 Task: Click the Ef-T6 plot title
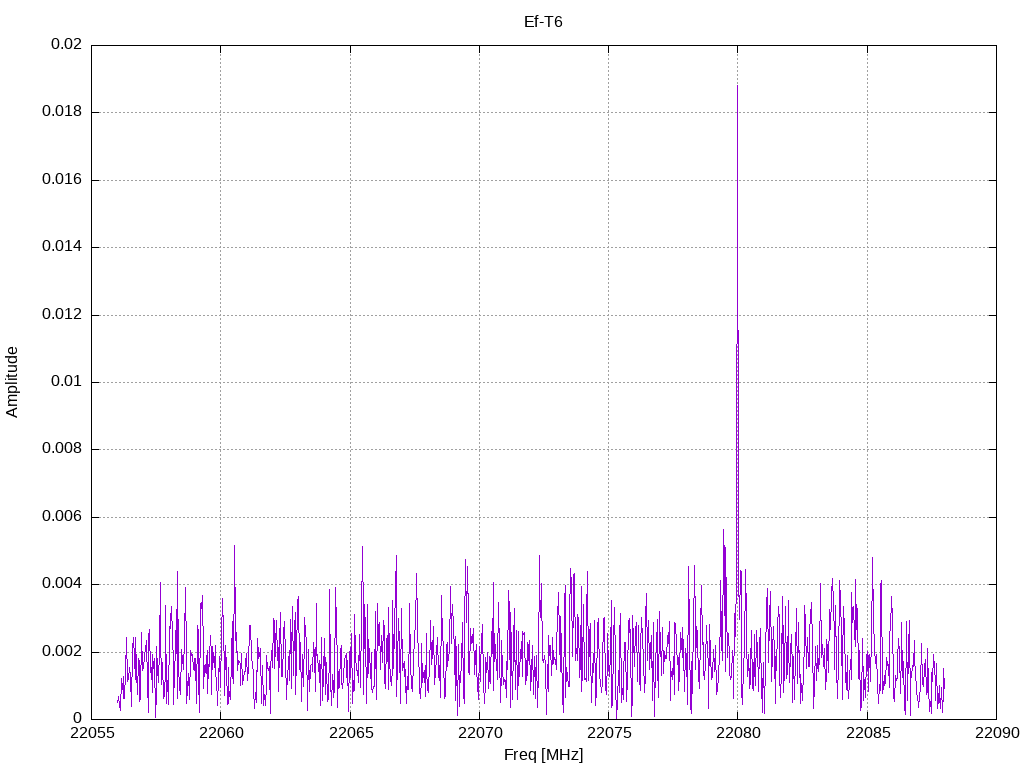[543, 21]
